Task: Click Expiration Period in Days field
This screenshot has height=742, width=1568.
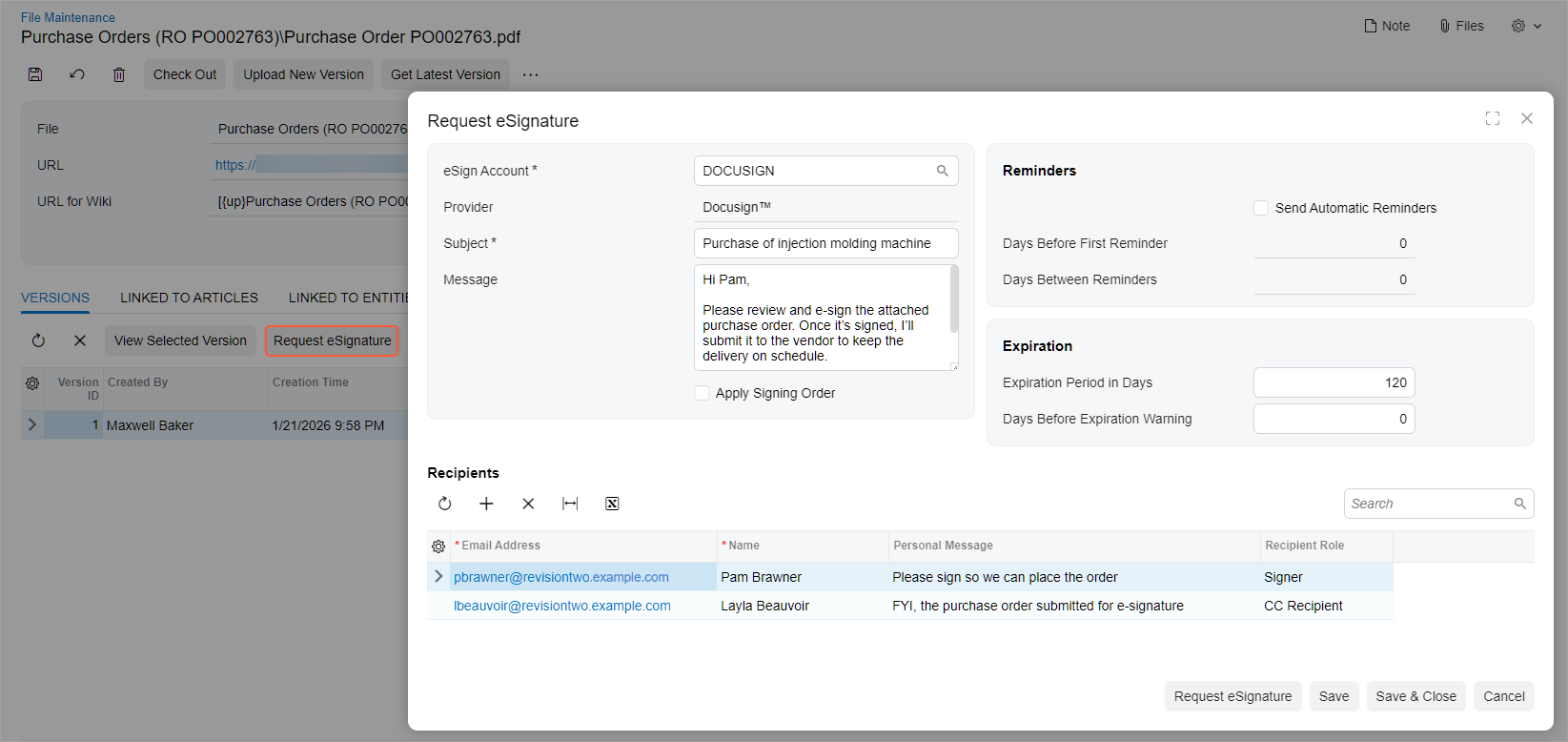Action: (1334, 382)
